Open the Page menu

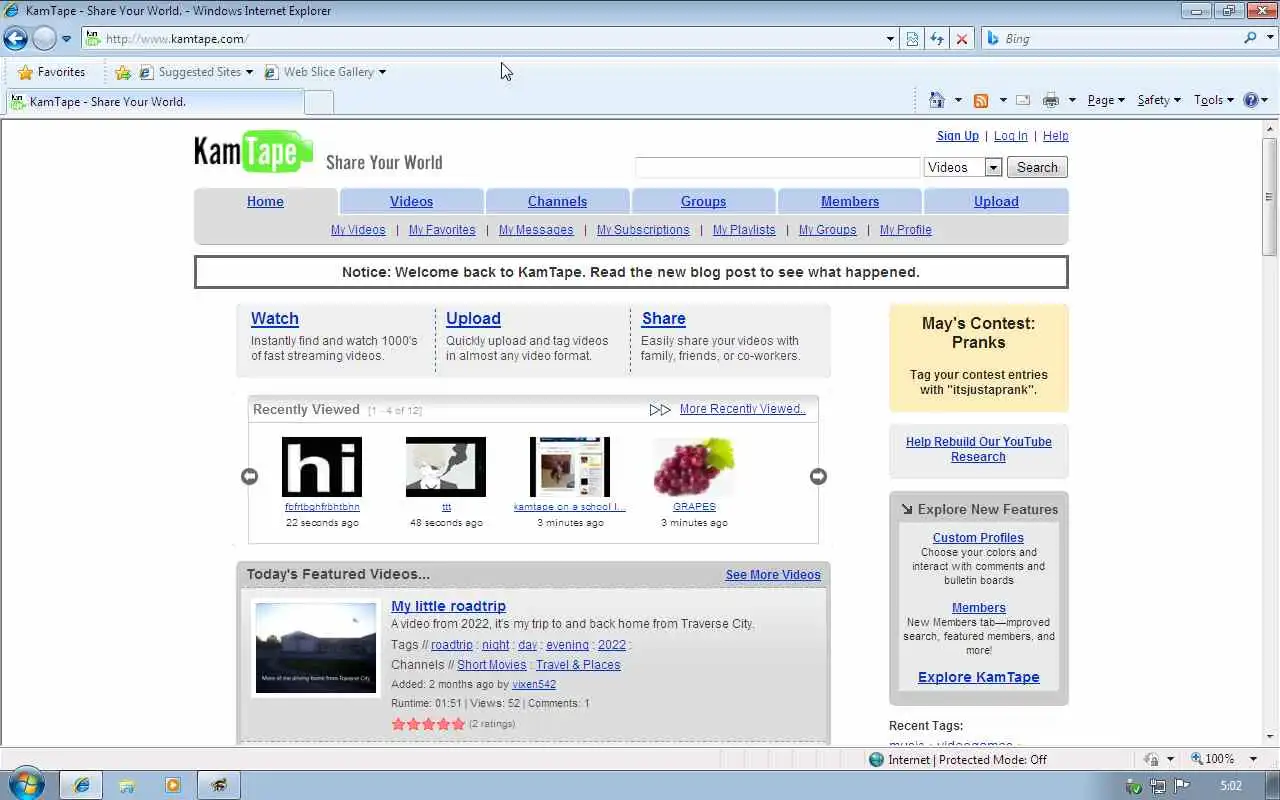pos(1106,100)
